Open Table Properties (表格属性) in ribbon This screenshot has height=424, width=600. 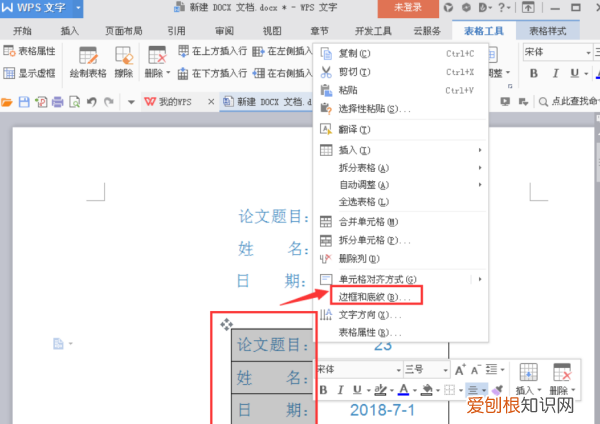tap(29, 51)
